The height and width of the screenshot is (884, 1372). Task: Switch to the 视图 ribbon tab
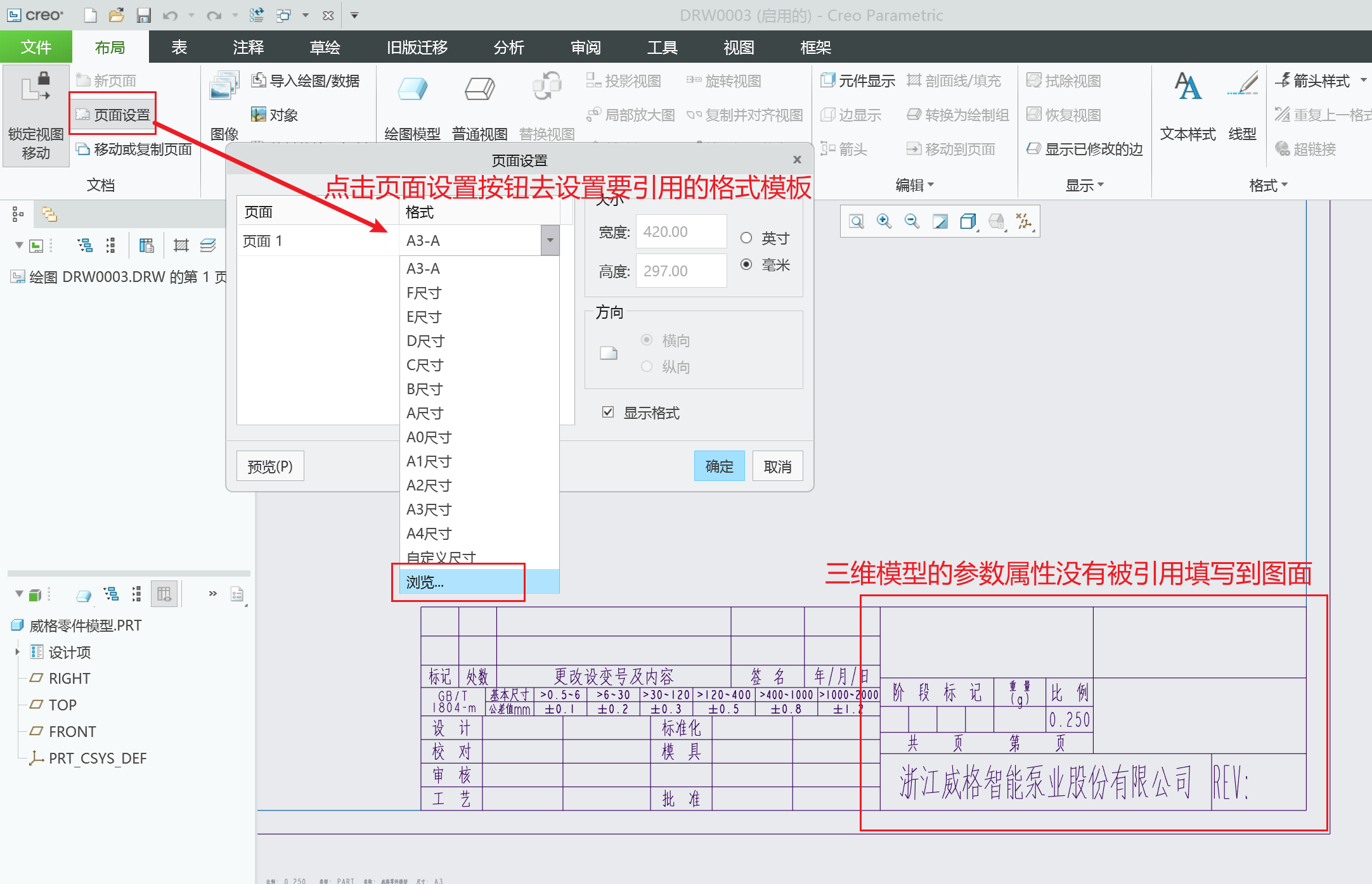[739, 47]
